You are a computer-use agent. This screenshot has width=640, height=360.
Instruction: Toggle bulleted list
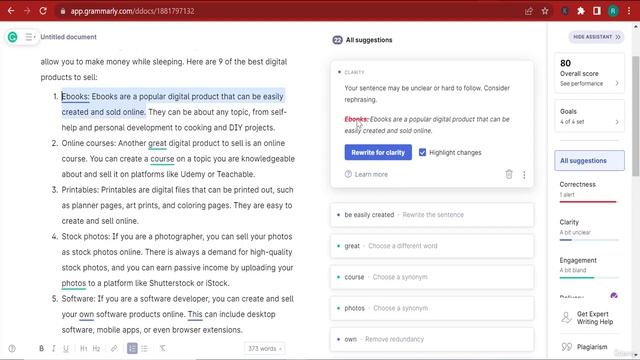tap(144, 349)
